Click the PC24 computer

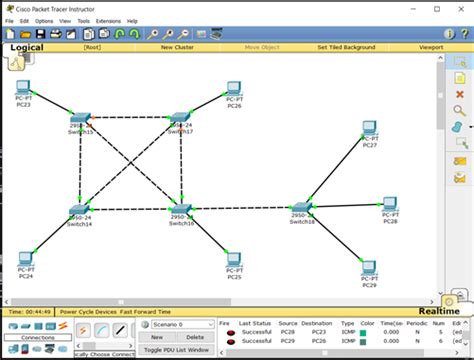coord(26,259)
